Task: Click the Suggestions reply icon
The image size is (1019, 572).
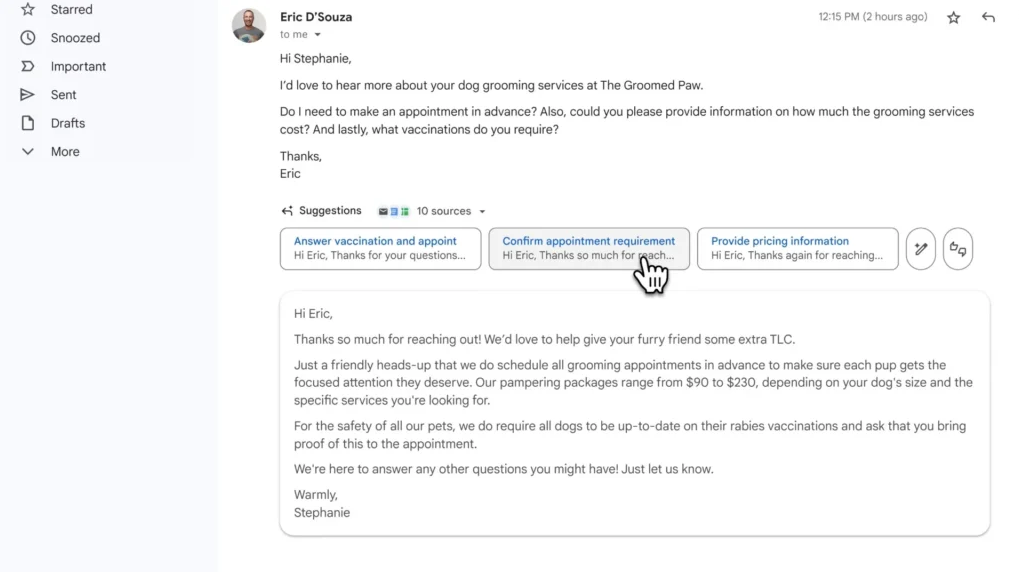Action: click(287, 211)
